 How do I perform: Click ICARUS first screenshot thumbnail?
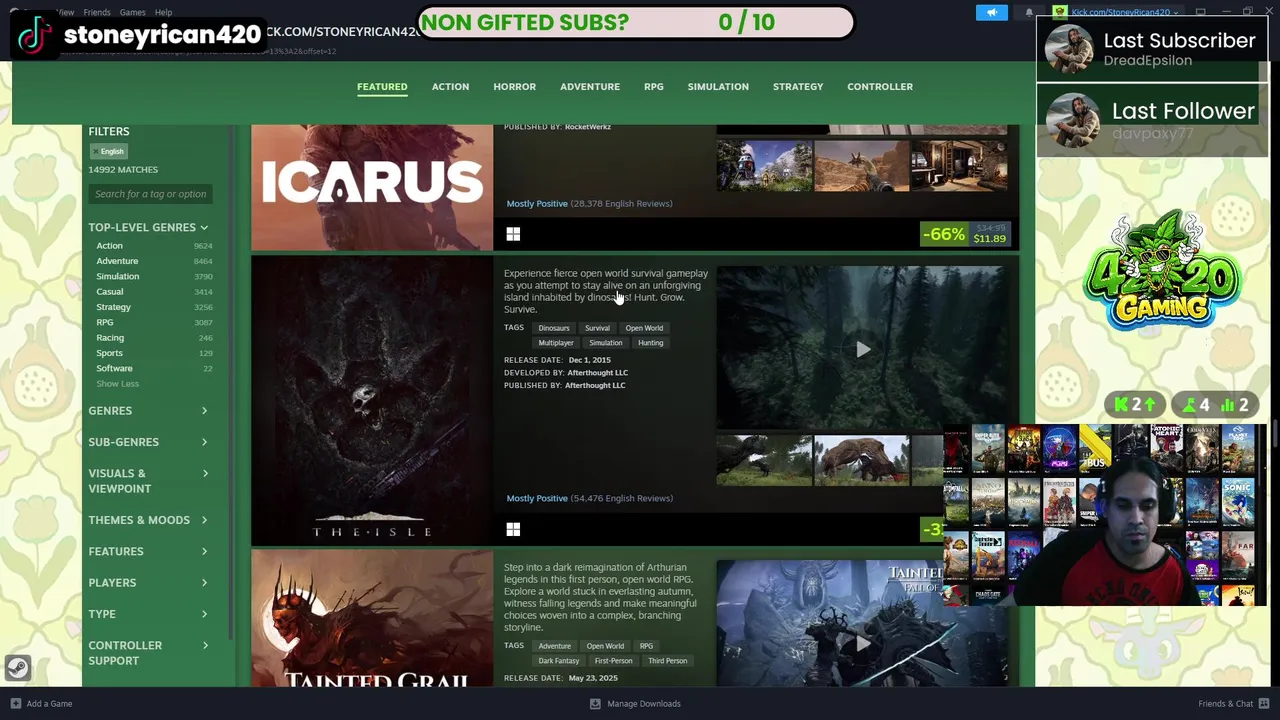764,165
